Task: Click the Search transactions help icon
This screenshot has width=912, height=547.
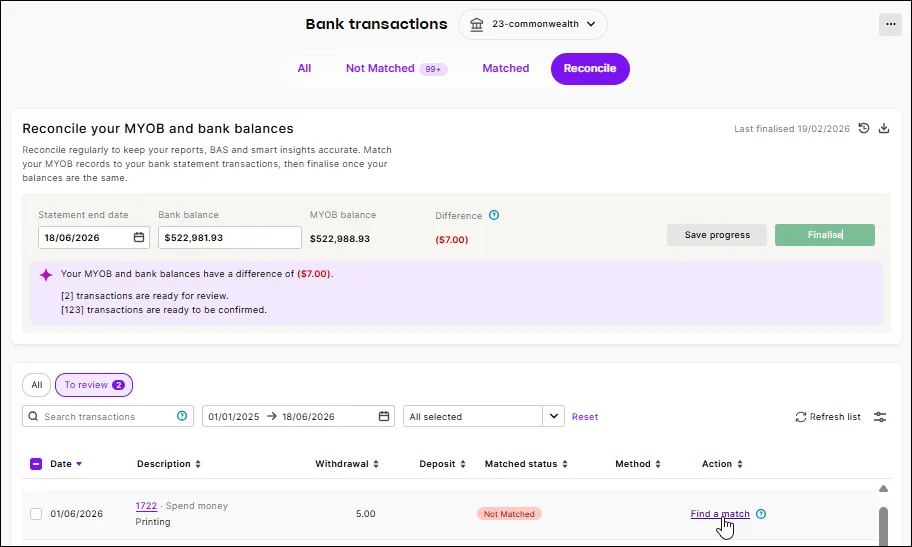Action: tap(181, 415)
